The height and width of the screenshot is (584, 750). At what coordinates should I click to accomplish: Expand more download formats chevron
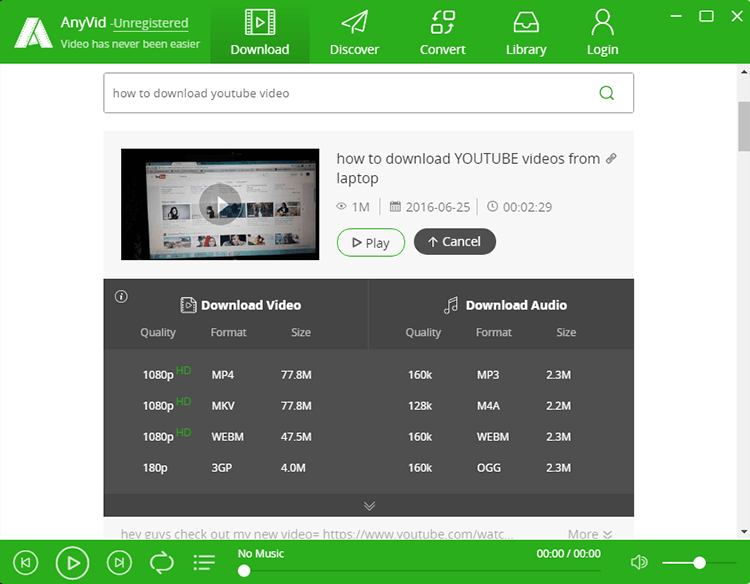click(x=369, y=506)
